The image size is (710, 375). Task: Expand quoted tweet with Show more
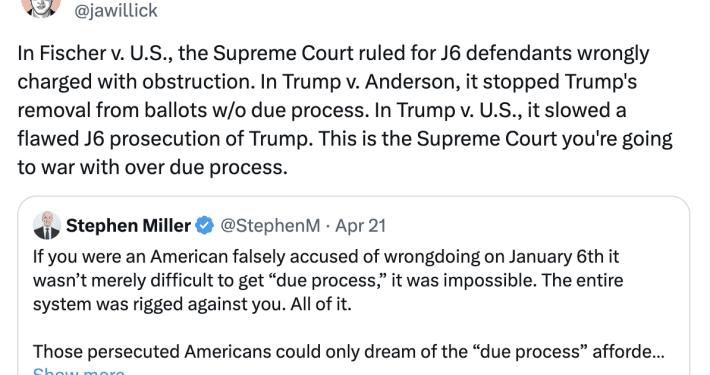(79, 371)
